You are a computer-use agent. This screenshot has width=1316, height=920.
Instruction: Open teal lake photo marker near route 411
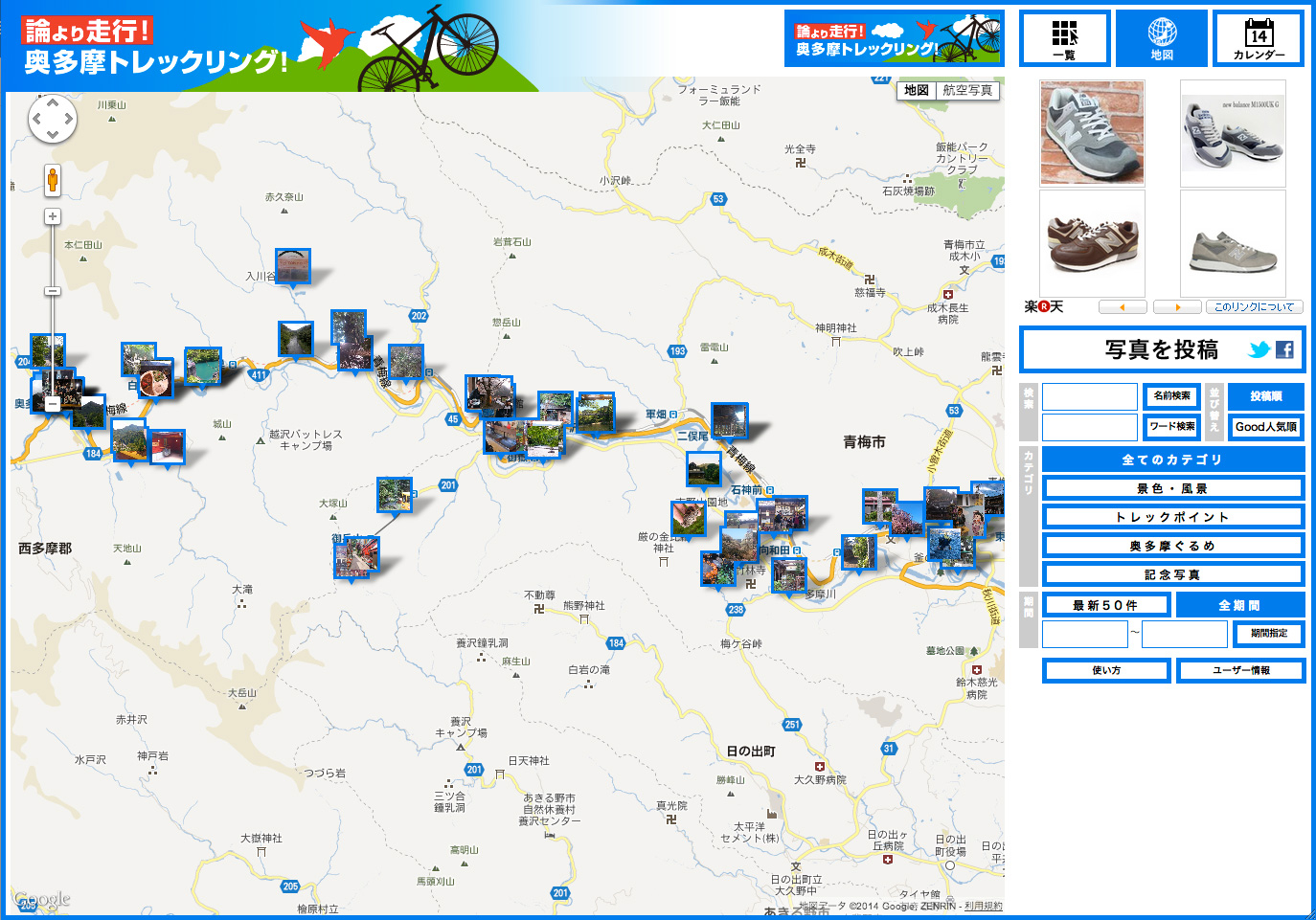point(203,366)
